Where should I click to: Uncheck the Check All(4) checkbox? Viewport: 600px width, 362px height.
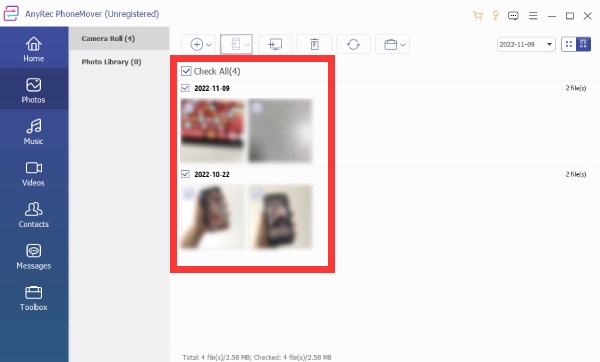point(186,71)
